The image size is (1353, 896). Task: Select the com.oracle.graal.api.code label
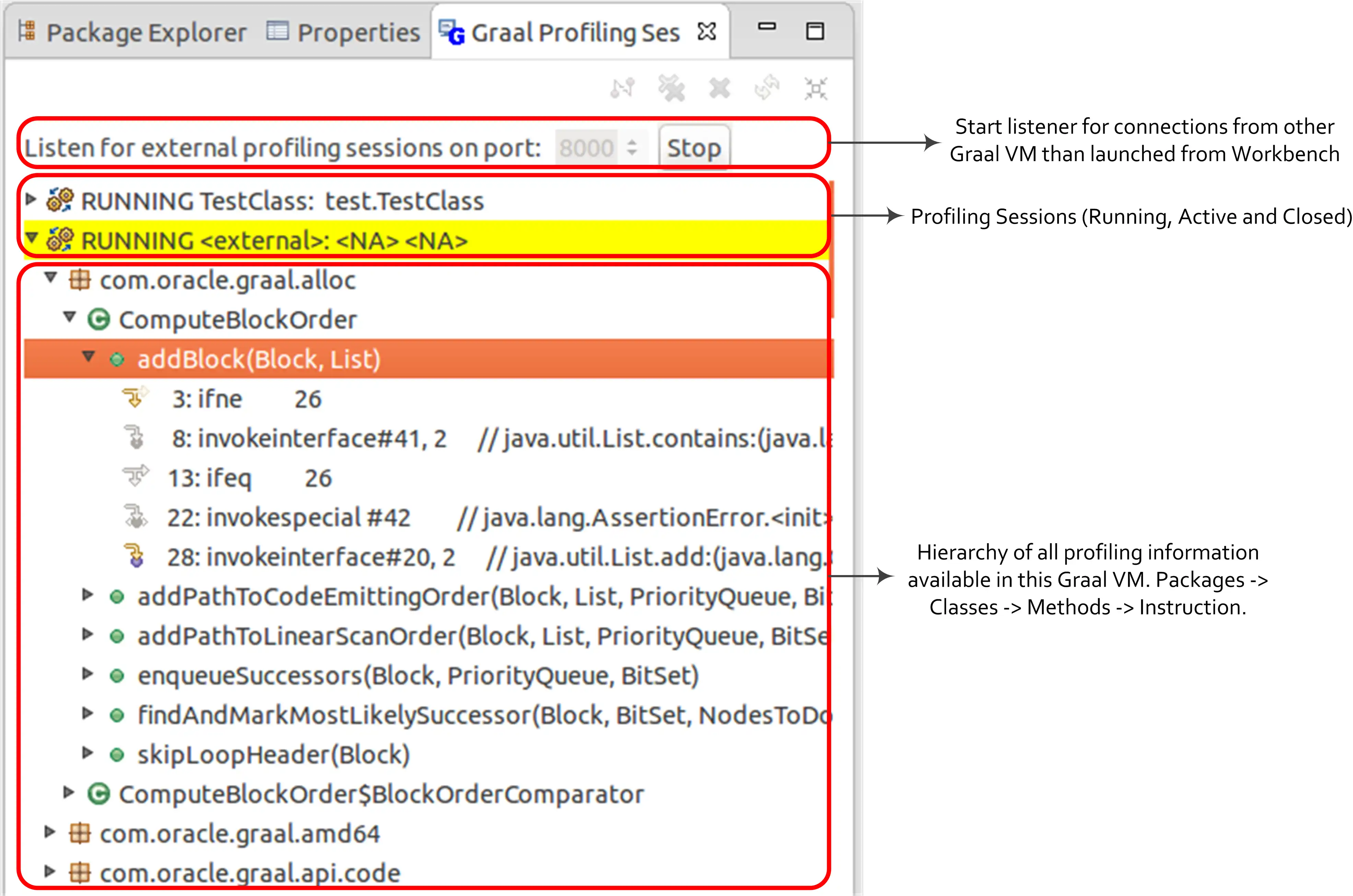point(250,873)
